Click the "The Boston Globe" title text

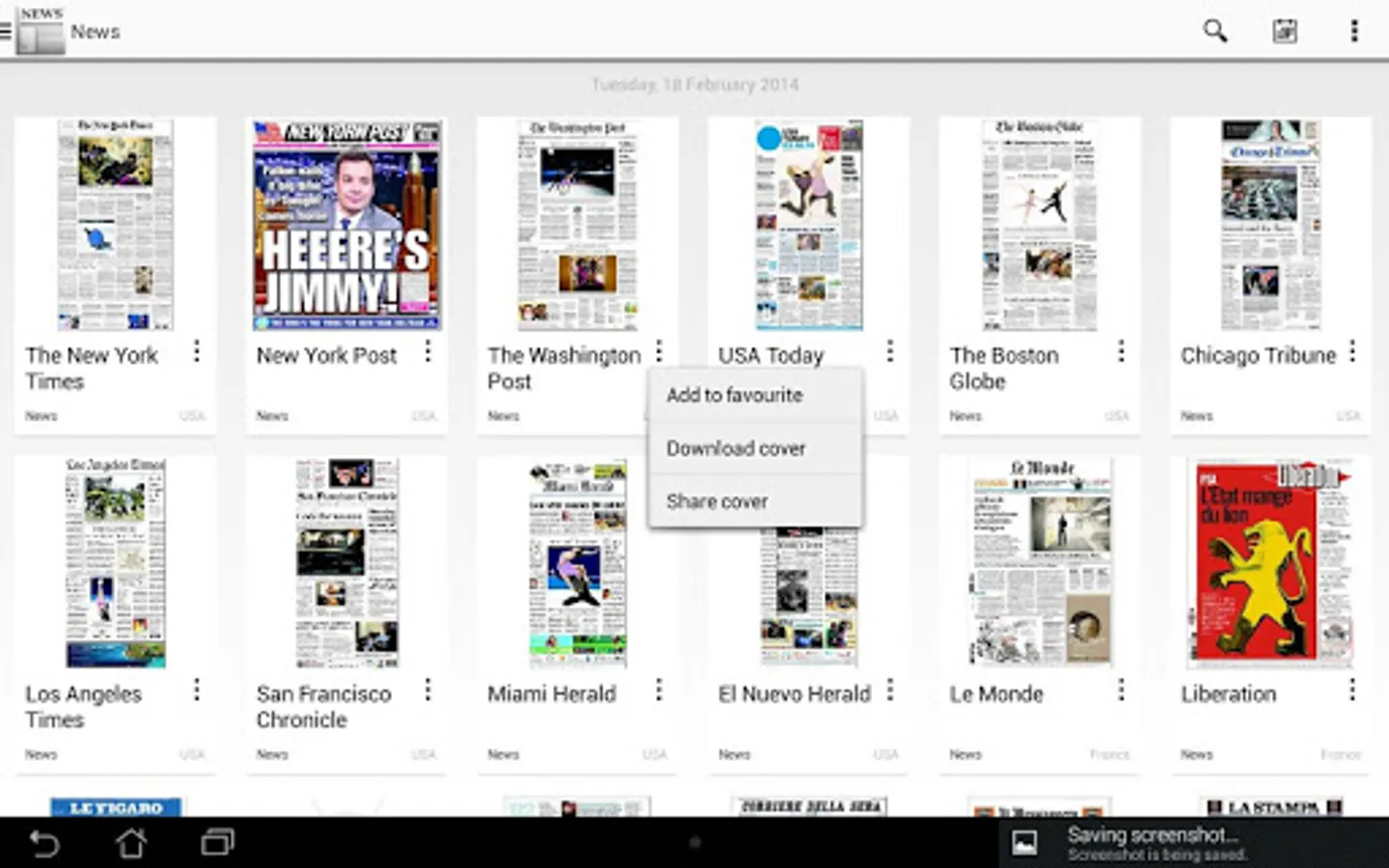[1004, 368]
